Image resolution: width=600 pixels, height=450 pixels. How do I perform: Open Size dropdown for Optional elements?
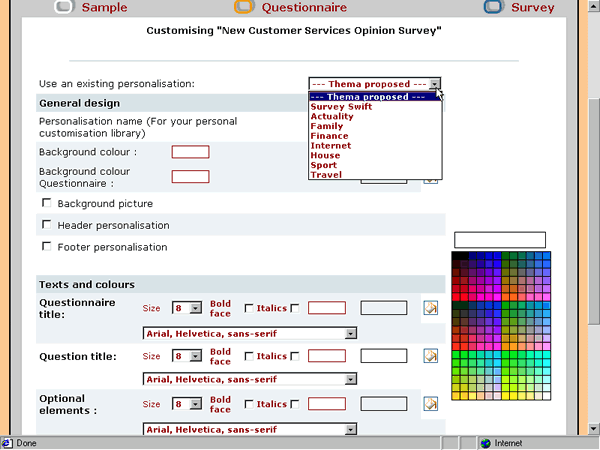click(196, 404)
